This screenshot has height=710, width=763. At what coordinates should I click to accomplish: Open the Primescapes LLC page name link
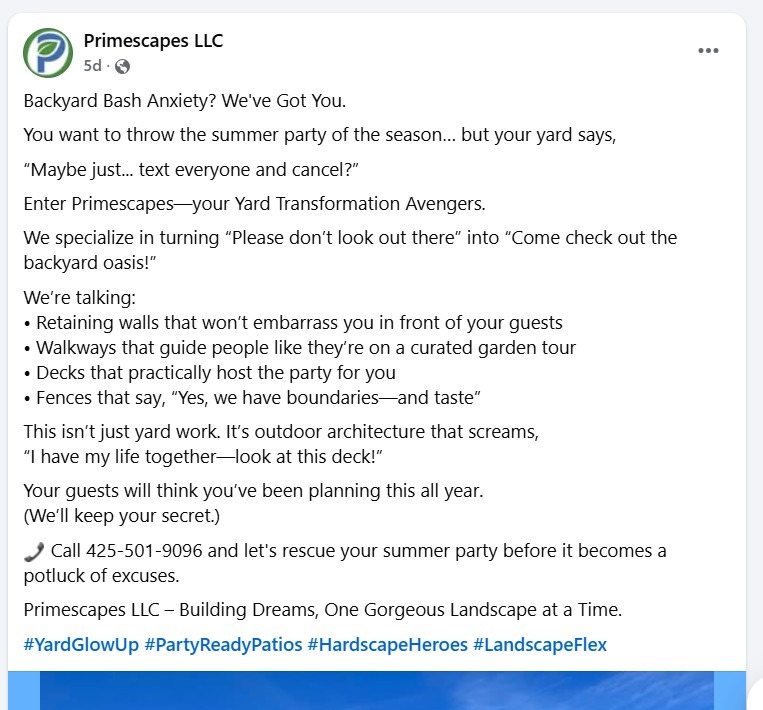pos(153,41)
